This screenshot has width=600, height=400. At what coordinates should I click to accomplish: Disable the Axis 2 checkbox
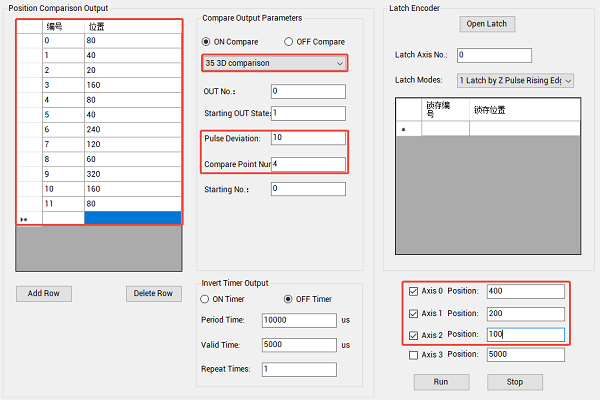[414, 334]
